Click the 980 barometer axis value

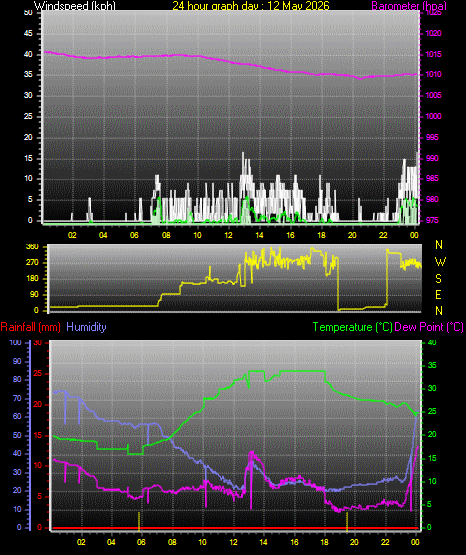click(x=432, y=199)
